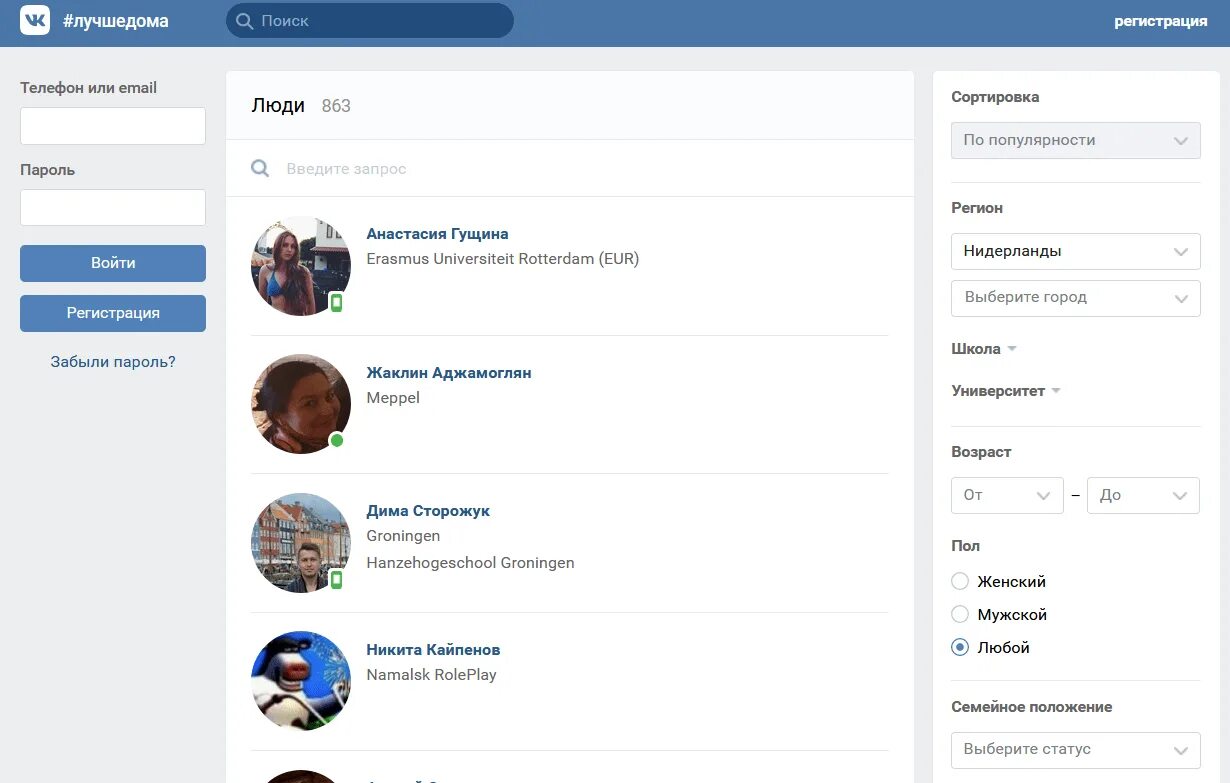Click the Meppel text under Жаклин Аджамоглян

coord(393,398)
